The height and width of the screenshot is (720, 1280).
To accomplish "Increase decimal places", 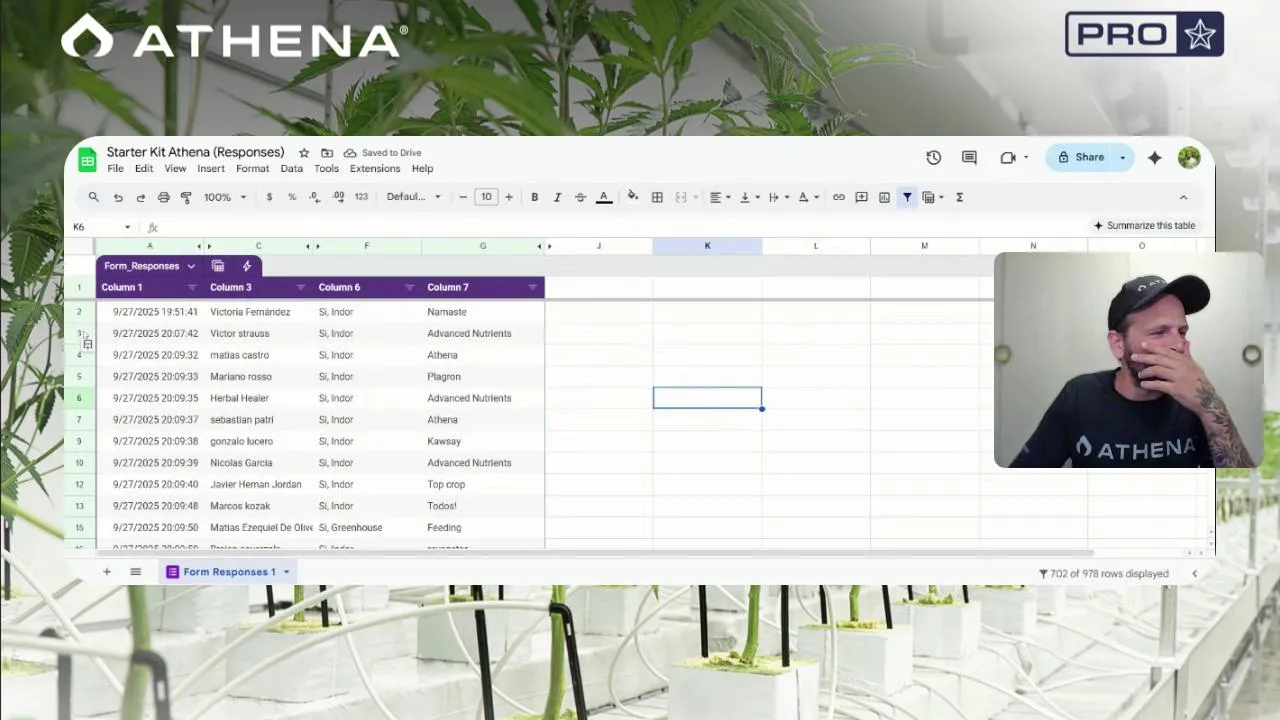I will pos(338,197).
